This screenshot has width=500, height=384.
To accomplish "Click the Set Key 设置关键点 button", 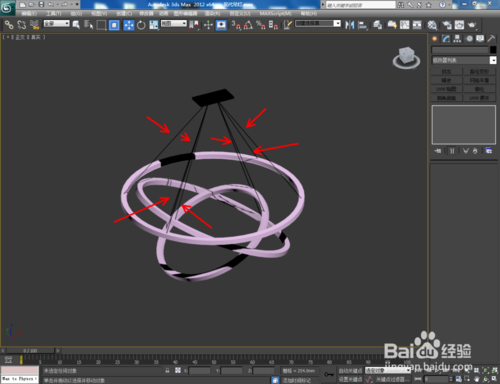I will (350, 379).
